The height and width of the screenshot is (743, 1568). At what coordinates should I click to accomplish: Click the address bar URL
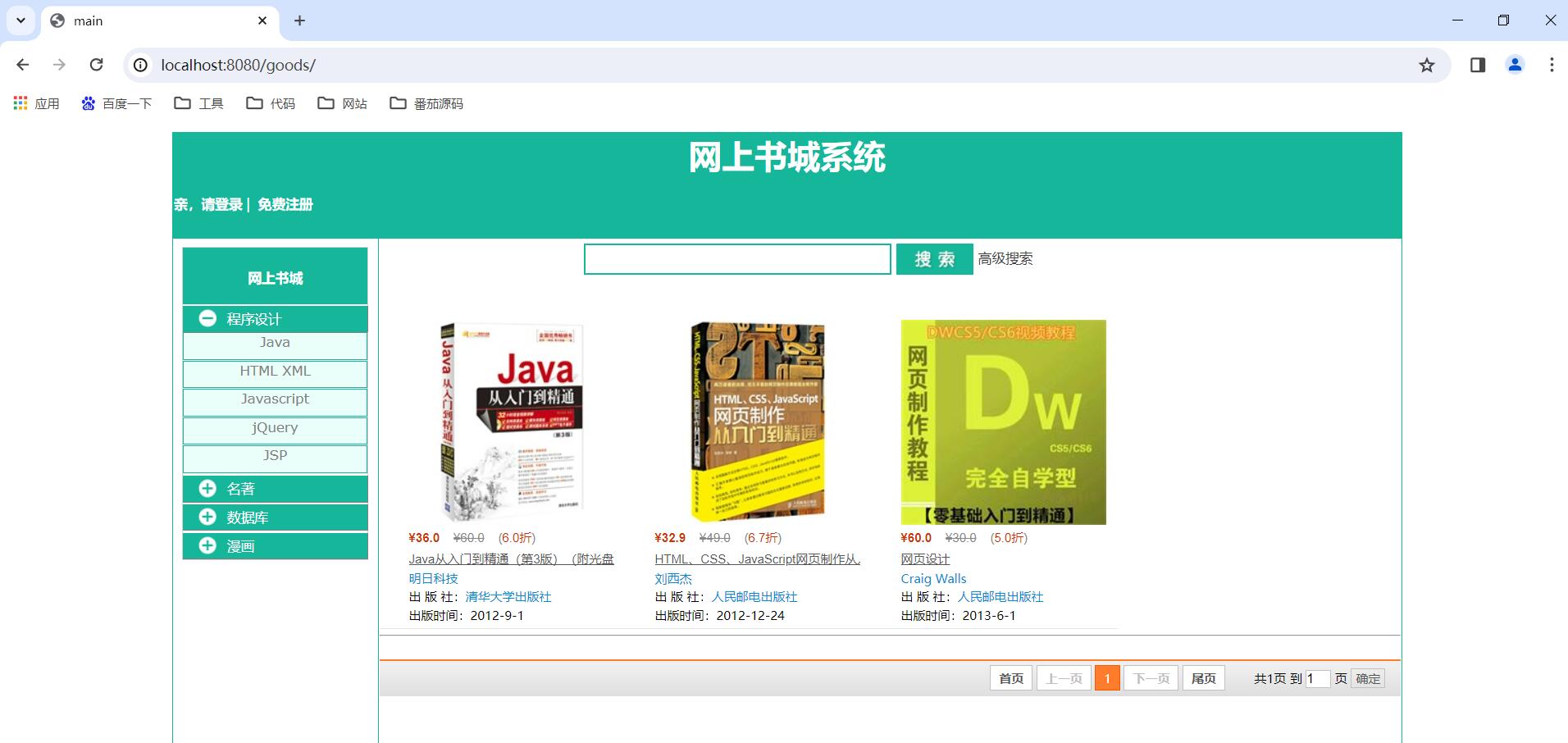[x=238, y=65]
